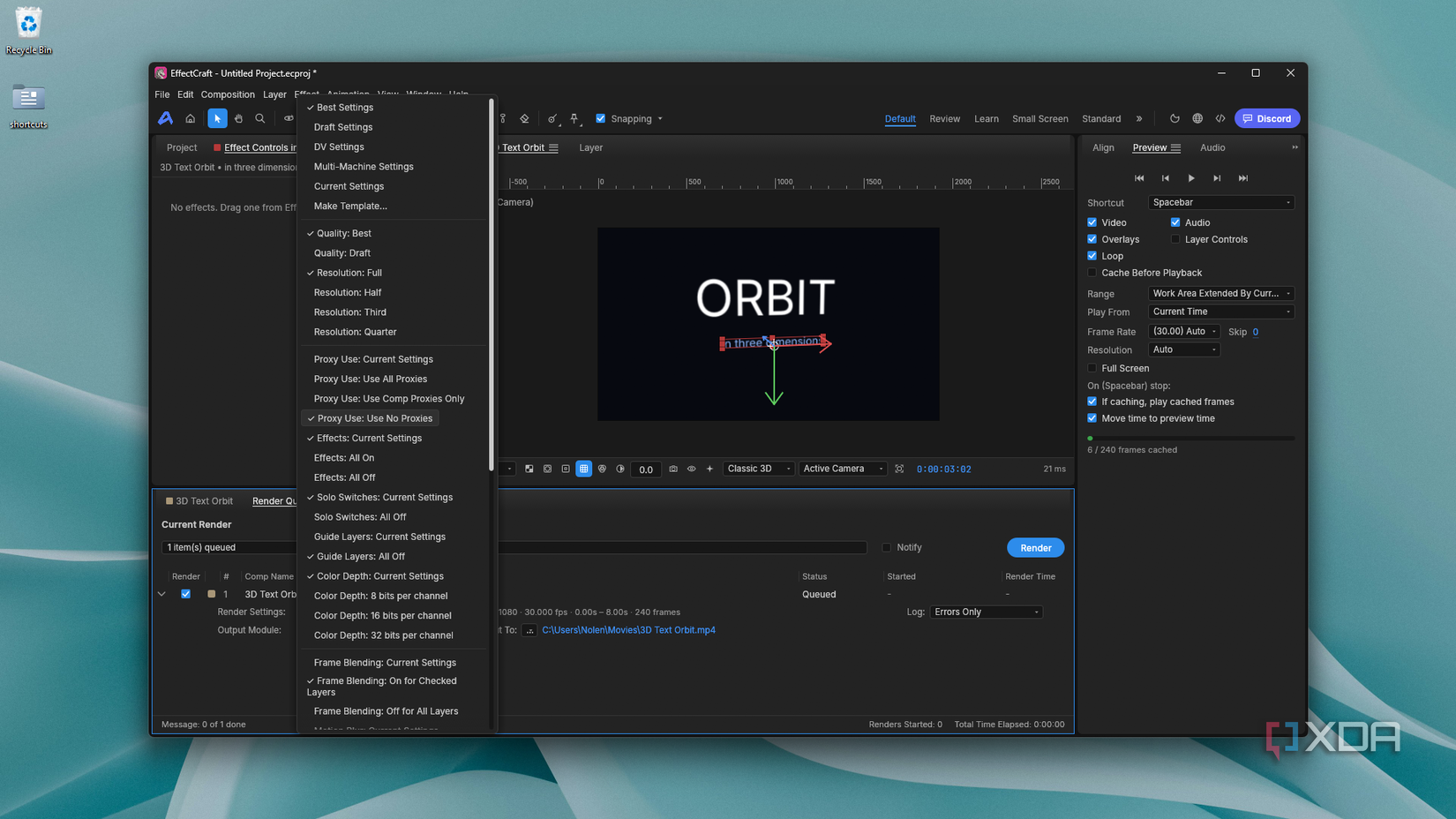Image resolution: width=1456 pixels, height=819 pixels.
Task: Toggle the blue grid overlay icon
Action: [x=583, y=469]
